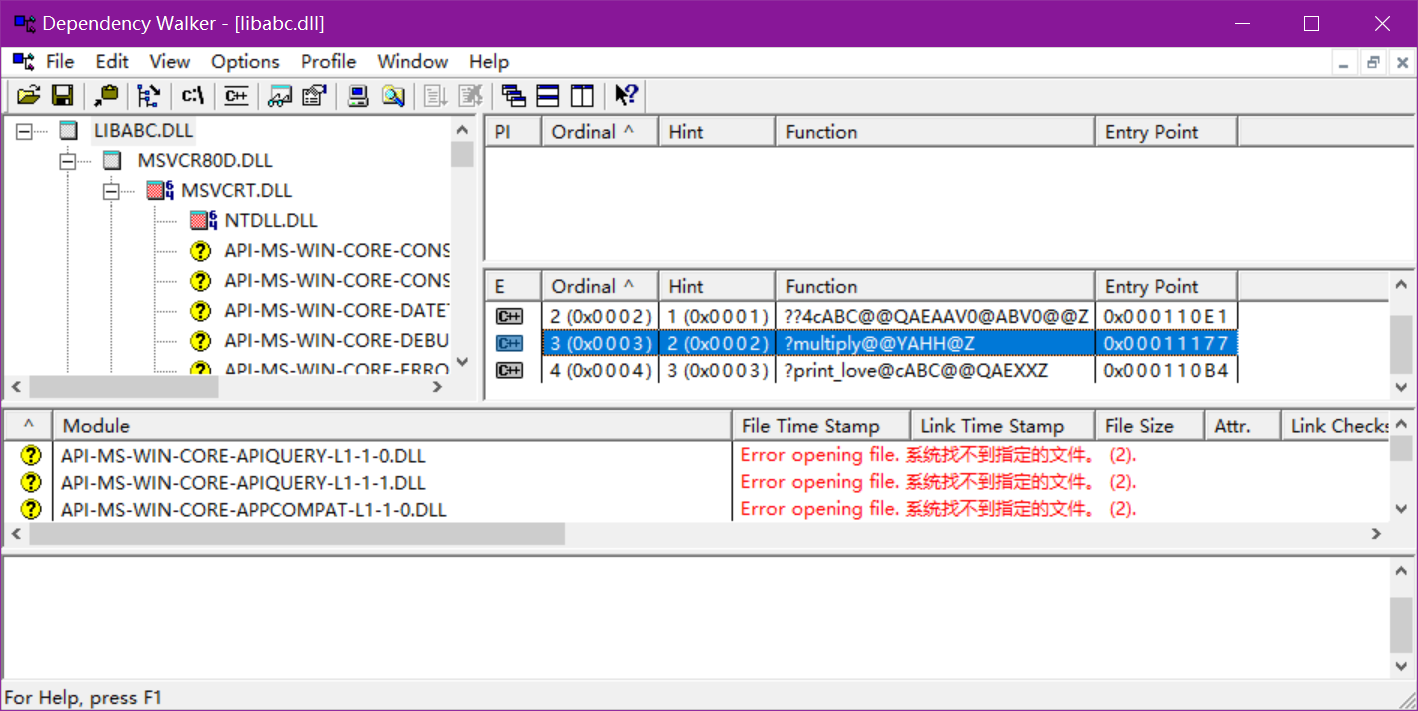1418x711 pixels.
Task: Open a new file with the Open icon
Action: (x=28, y=95)
